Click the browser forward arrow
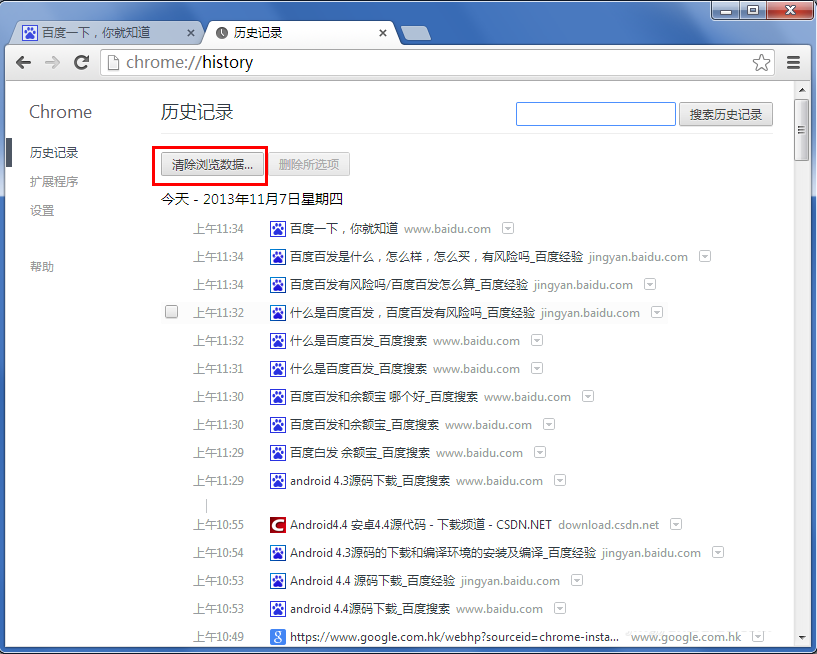 click(52, 63)
